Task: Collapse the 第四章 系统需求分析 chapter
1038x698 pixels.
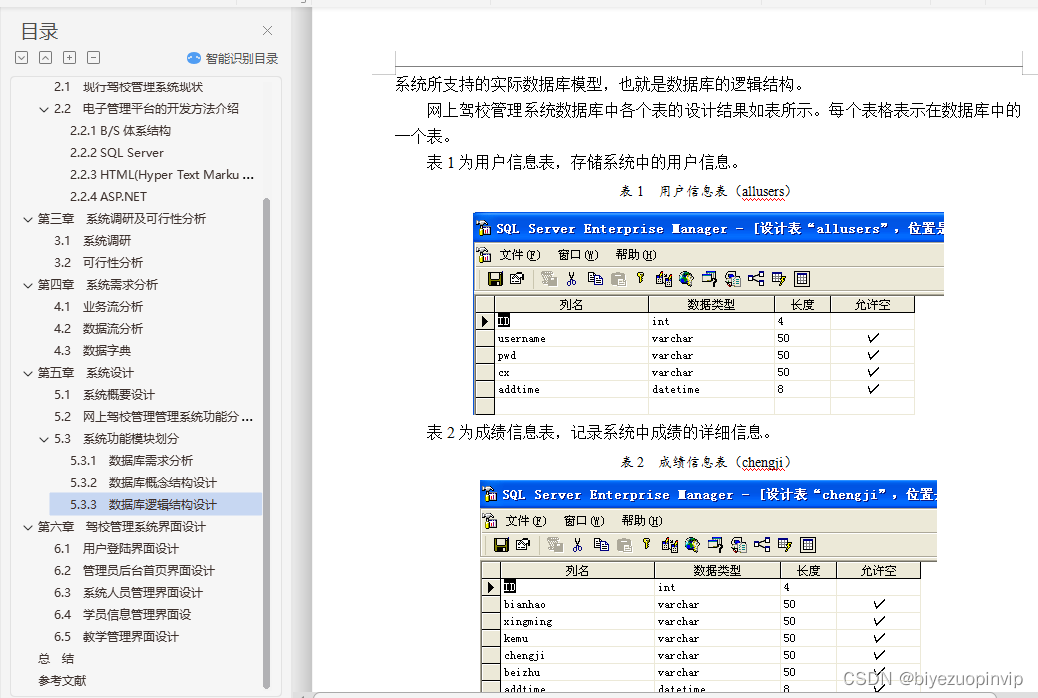Action: [28, 285]
